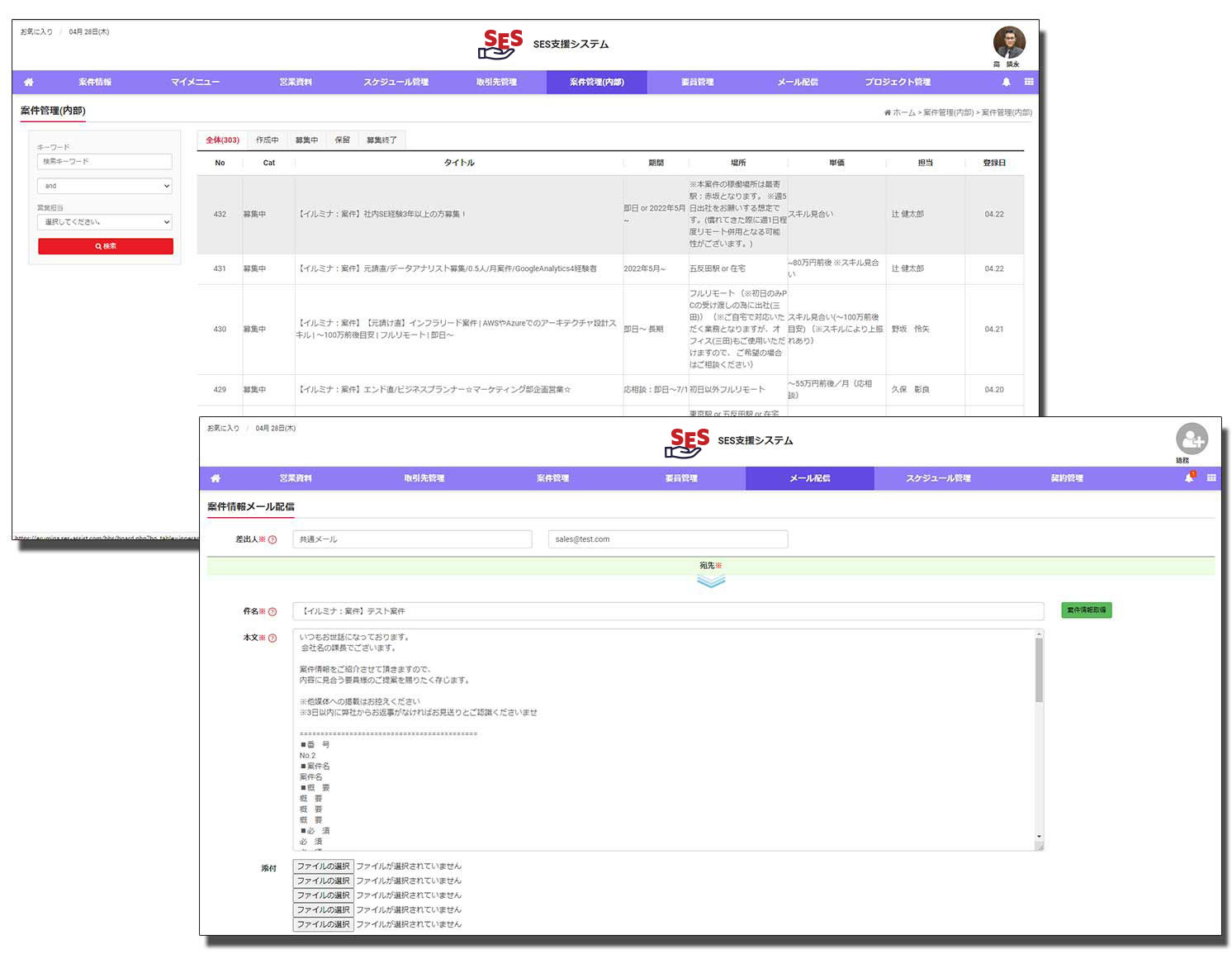This screenshot has height=973, width=1232.
Task: Open the bell with red badge in mail window
Action: pos(1189,477)
